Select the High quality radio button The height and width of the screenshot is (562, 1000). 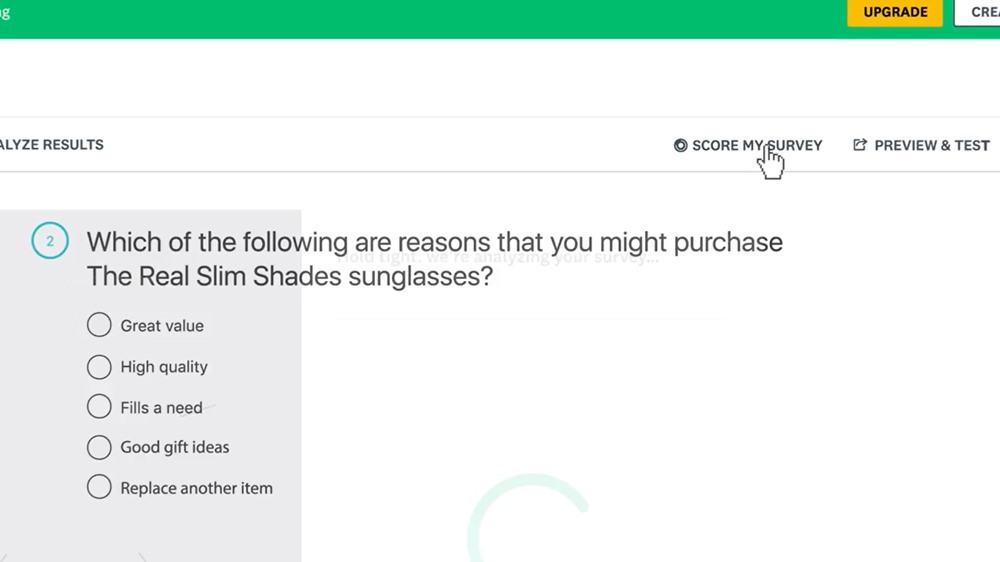point(99,367)
